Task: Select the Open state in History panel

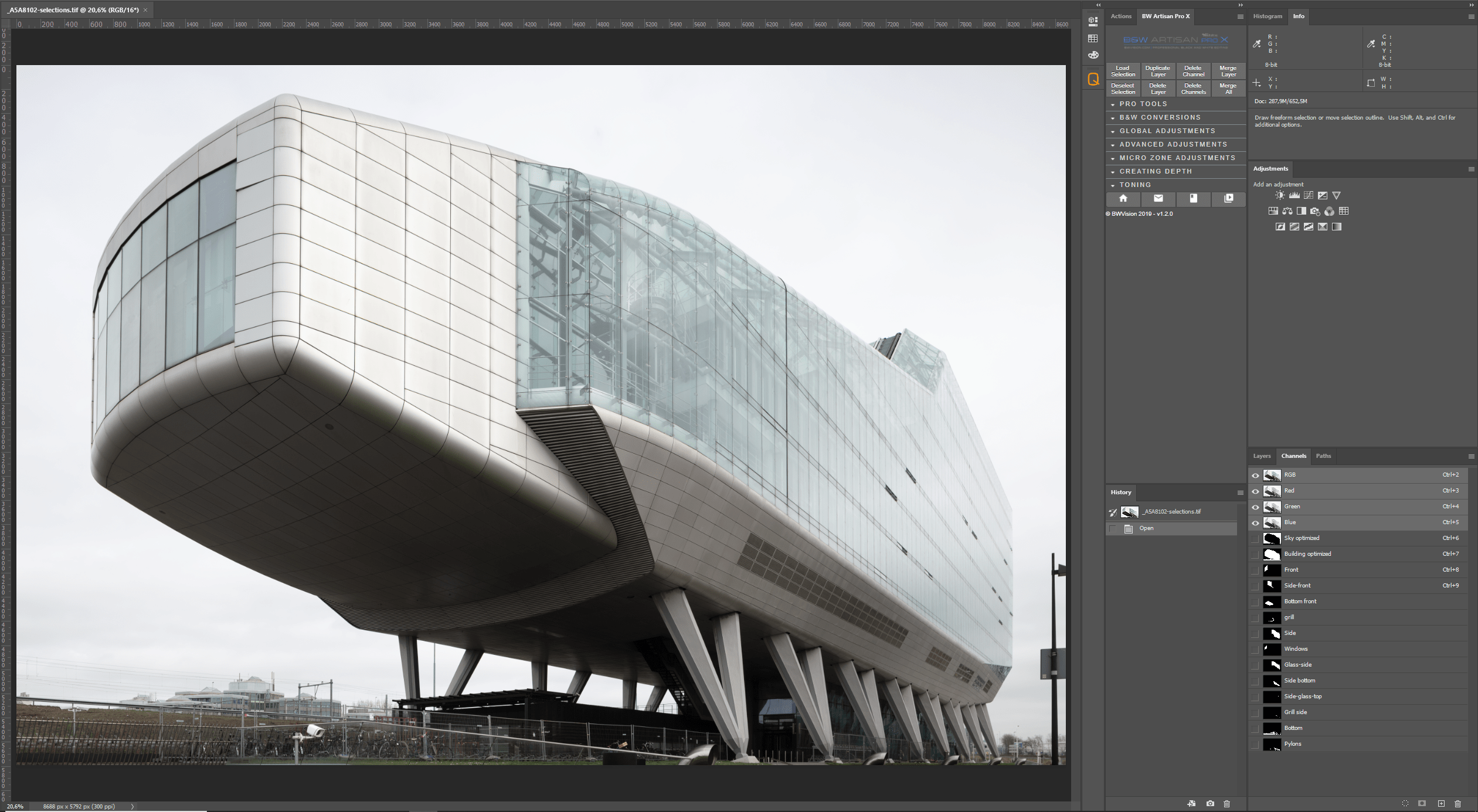Action: 1146,528
